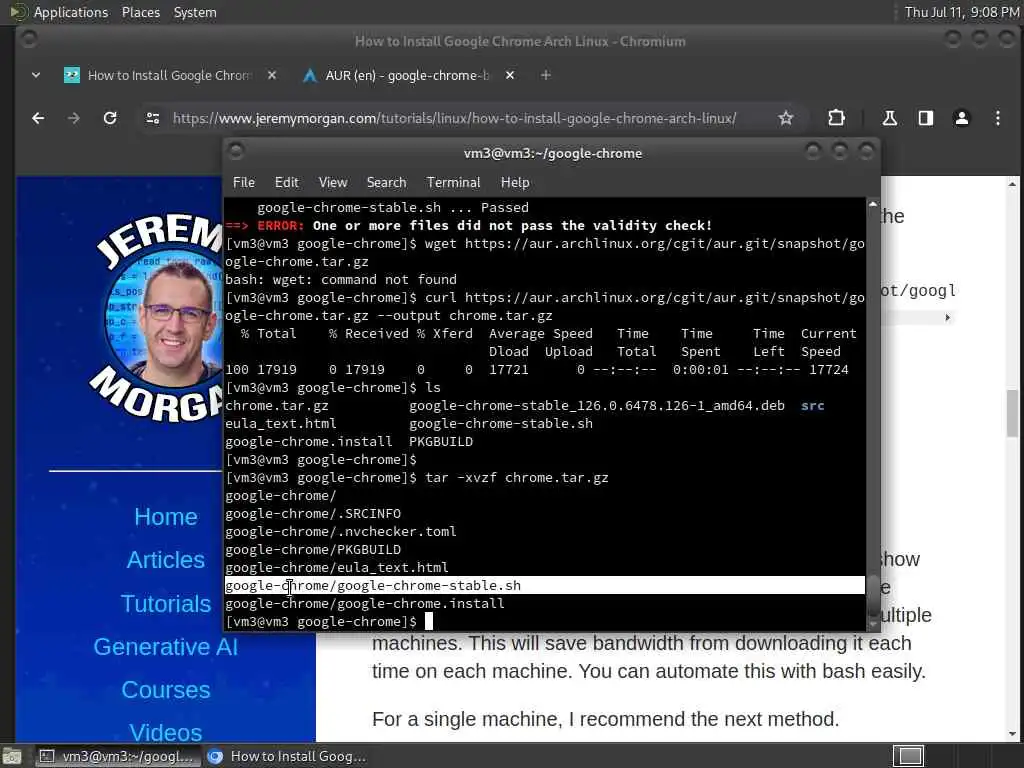Switch to Chromium taskbar entry
1024x768 pixels.
click(287, 756)
